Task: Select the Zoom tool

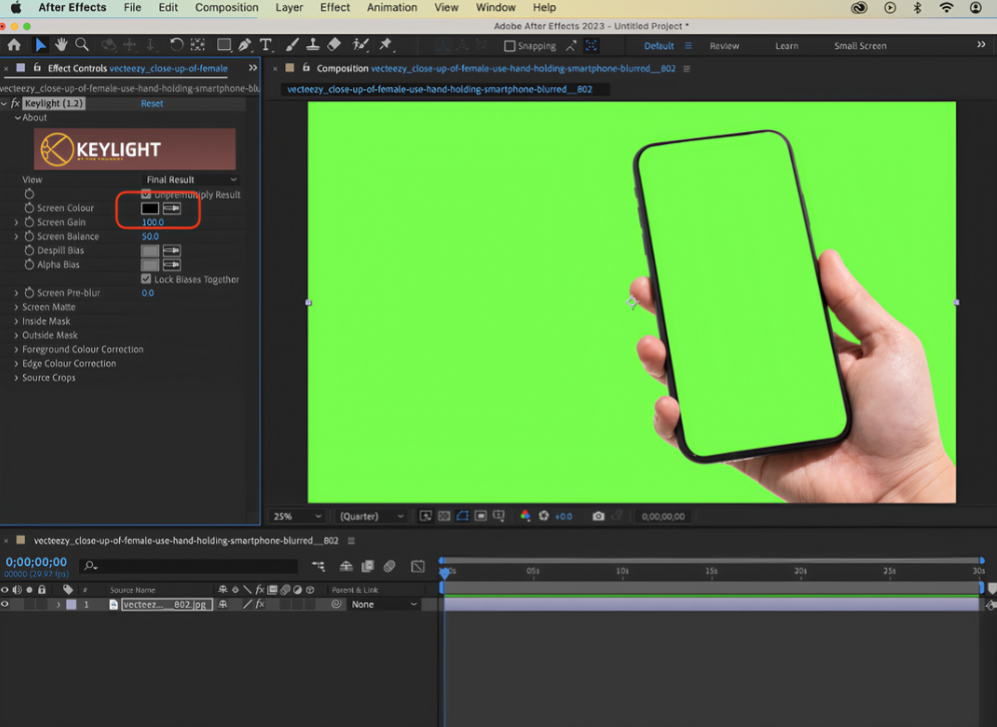Action: (x=83, y=44)
